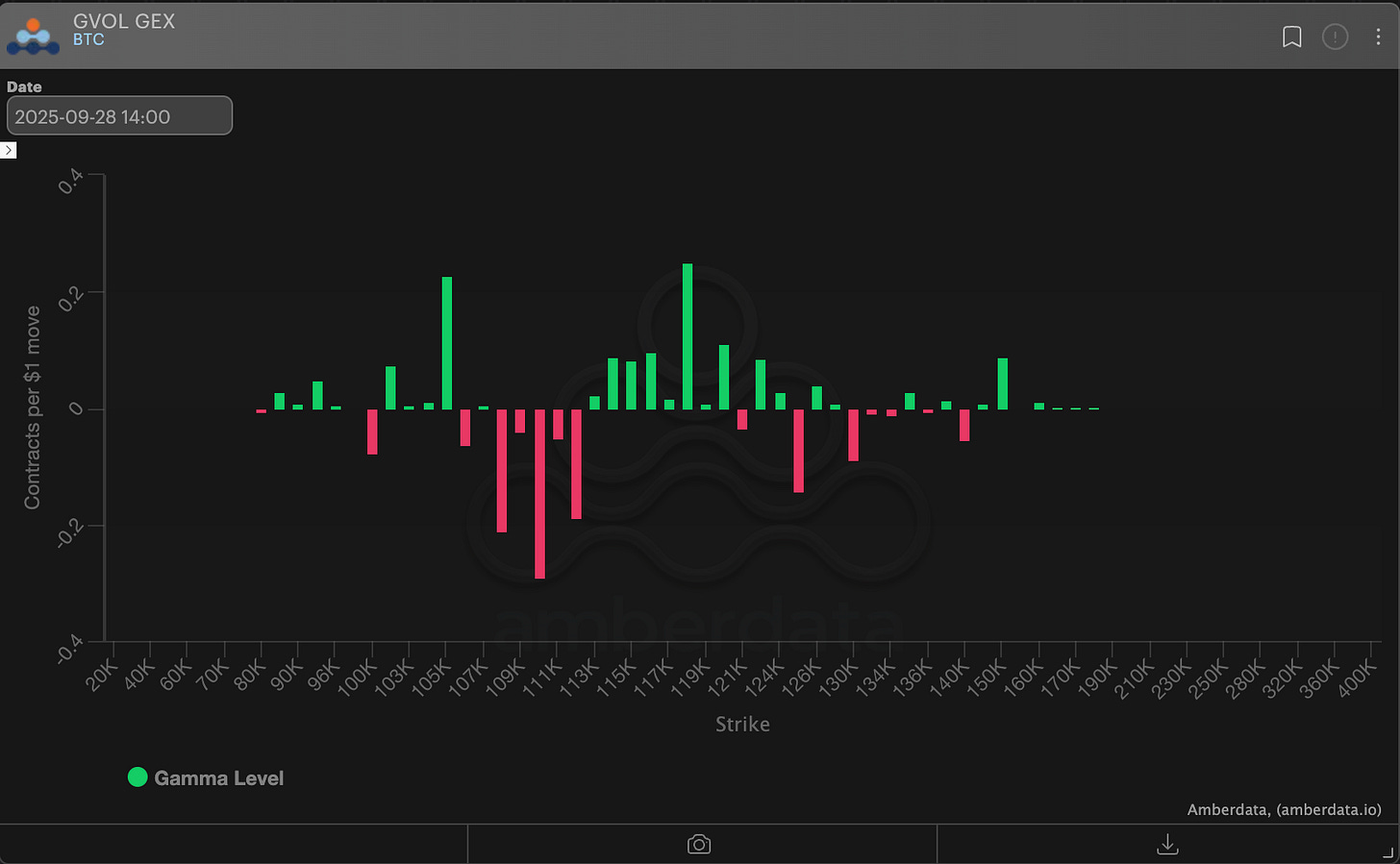Viewport: 1400px width, 864px height.
Task: Click the green Gamma Level legend dot
Action: pyautogui.click(x=137, y=778)
